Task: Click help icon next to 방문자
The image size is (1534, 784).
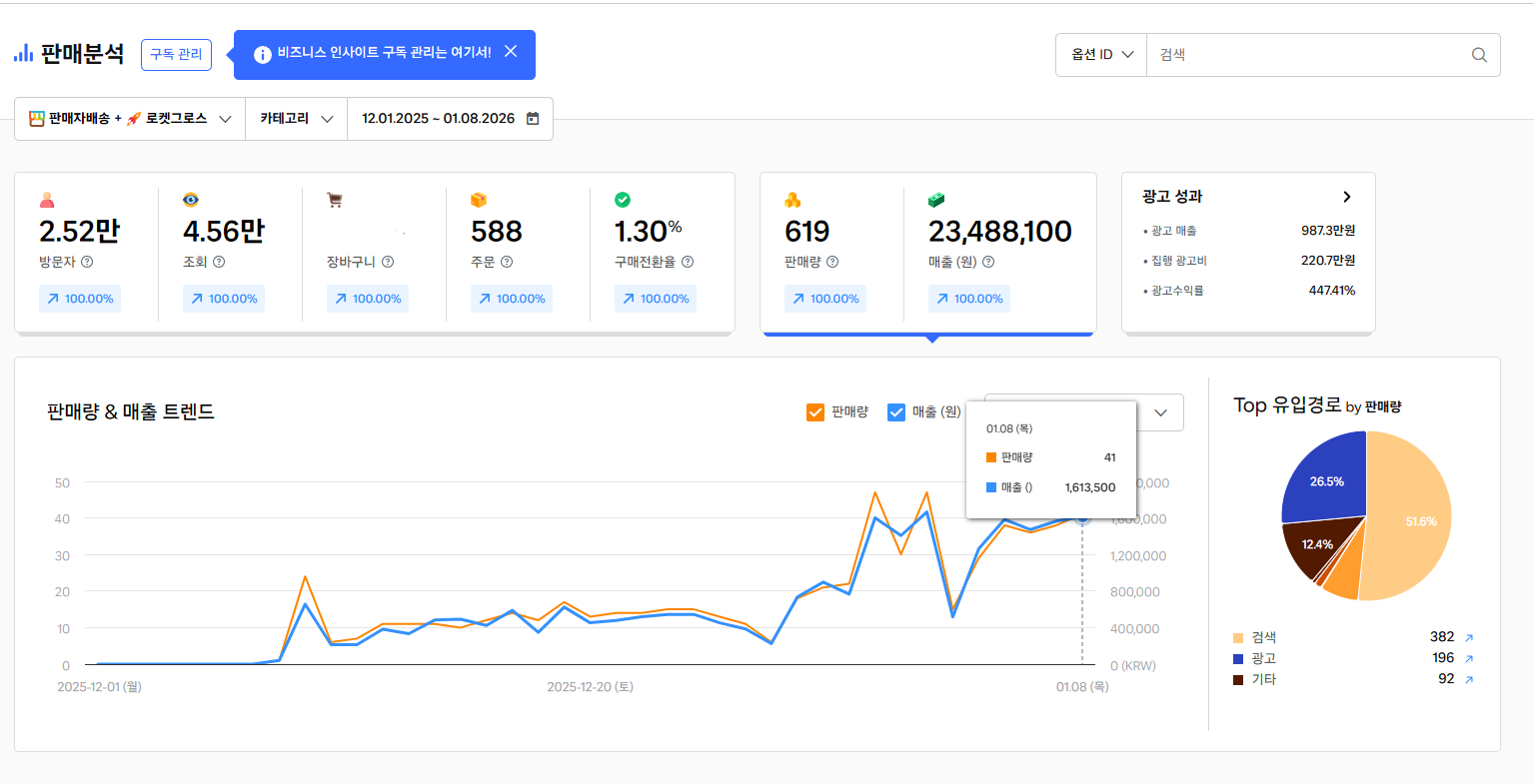Action: click(87, 263)
